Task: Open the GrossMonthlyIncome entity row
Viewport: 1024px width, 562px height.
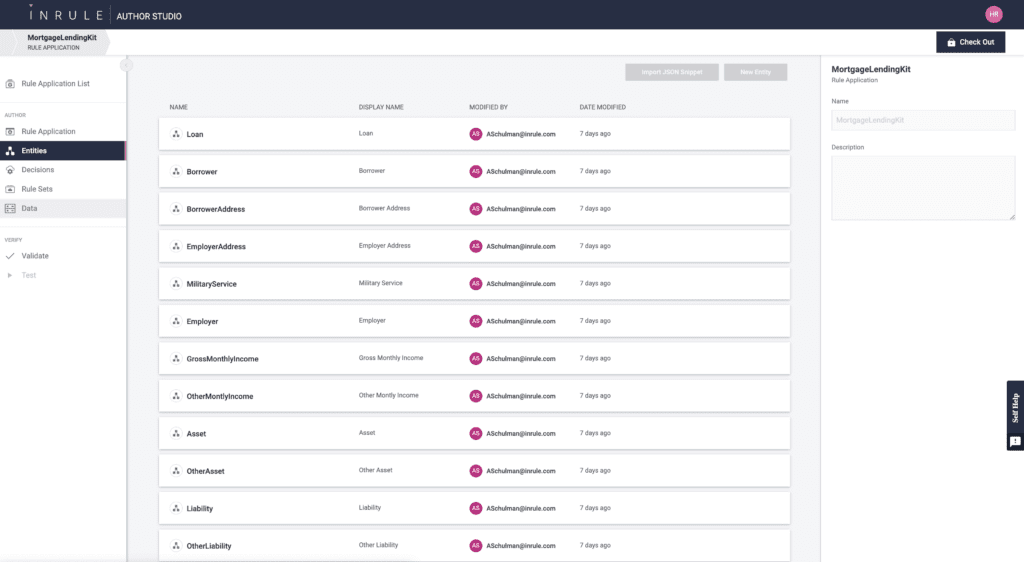Action: click(474, 359)
